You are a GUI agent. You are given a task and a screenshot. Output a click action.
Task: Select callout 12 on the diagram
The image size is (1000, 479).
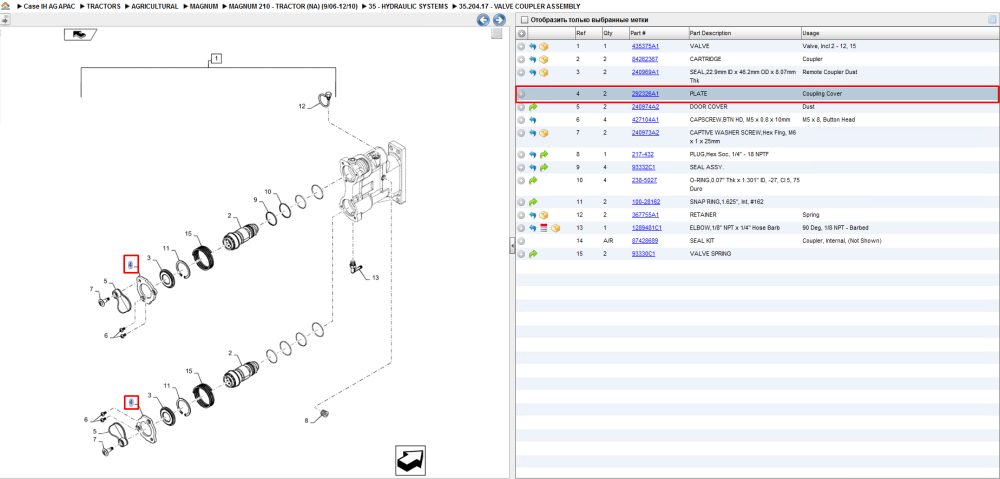(302, 106)
